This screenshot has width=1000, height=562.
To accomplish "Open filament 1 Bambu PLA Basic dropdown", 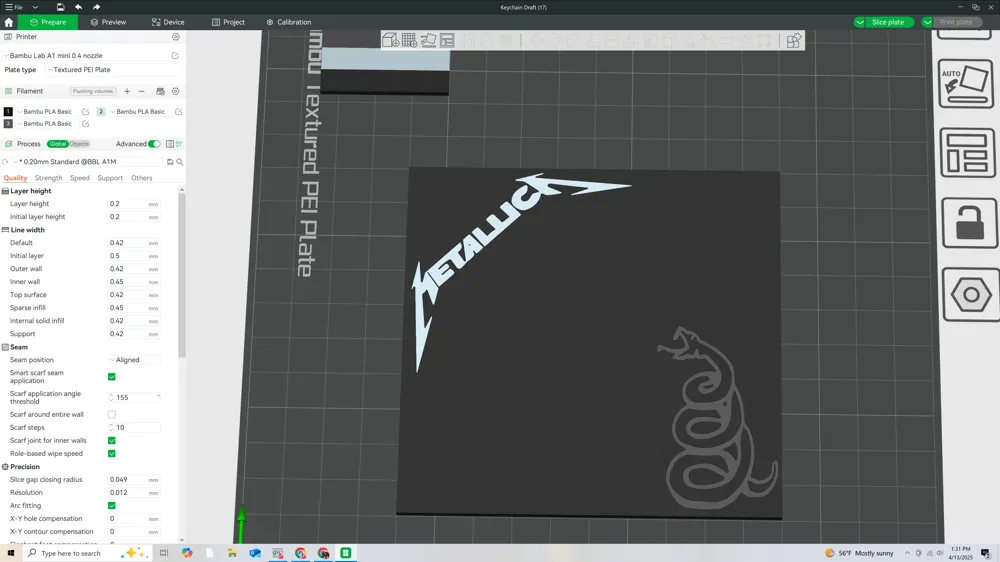I will [x=47, y=112].
